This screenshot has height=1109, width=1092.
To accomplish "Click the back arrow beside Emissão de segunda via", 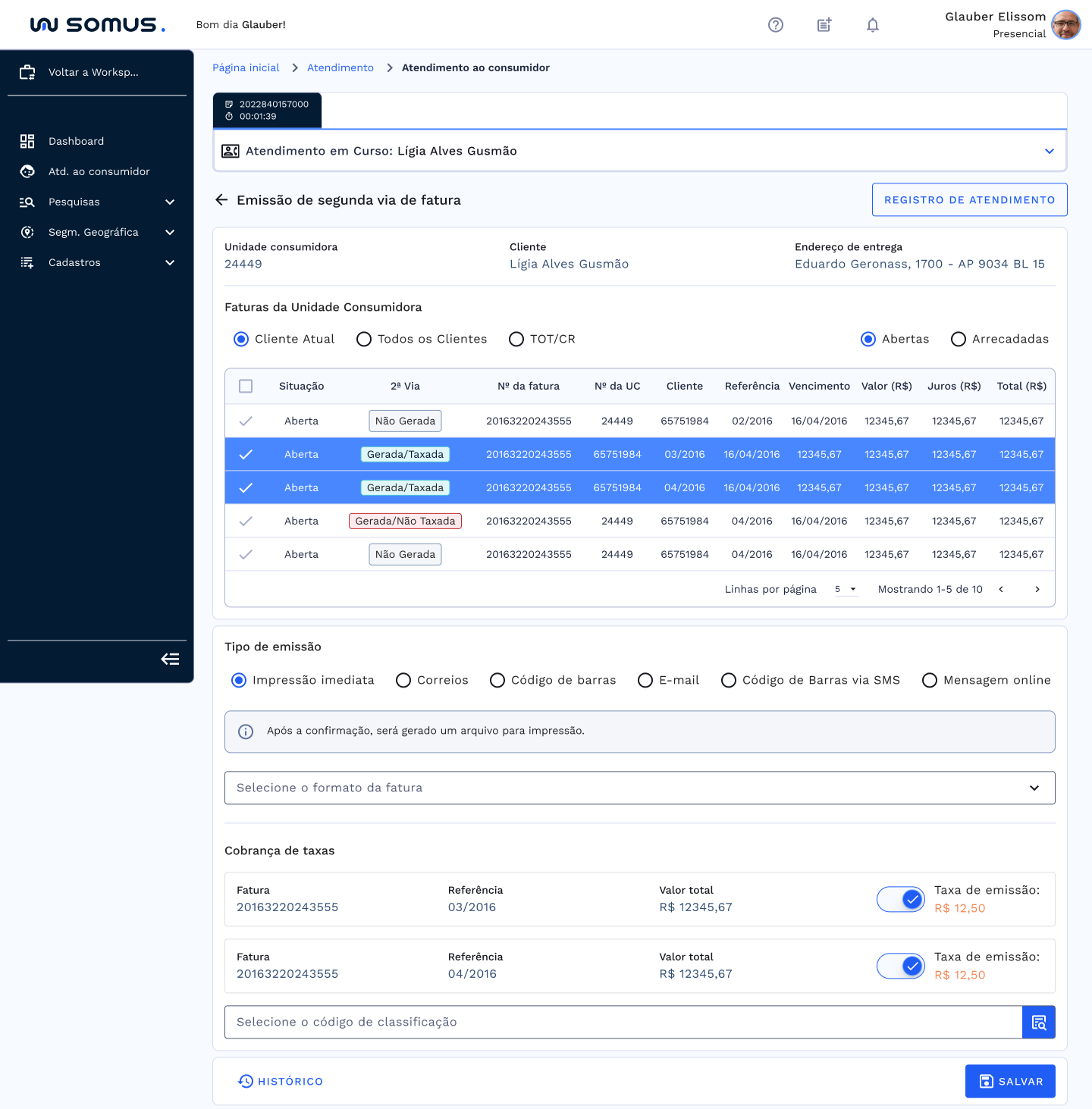I will 221,200.
